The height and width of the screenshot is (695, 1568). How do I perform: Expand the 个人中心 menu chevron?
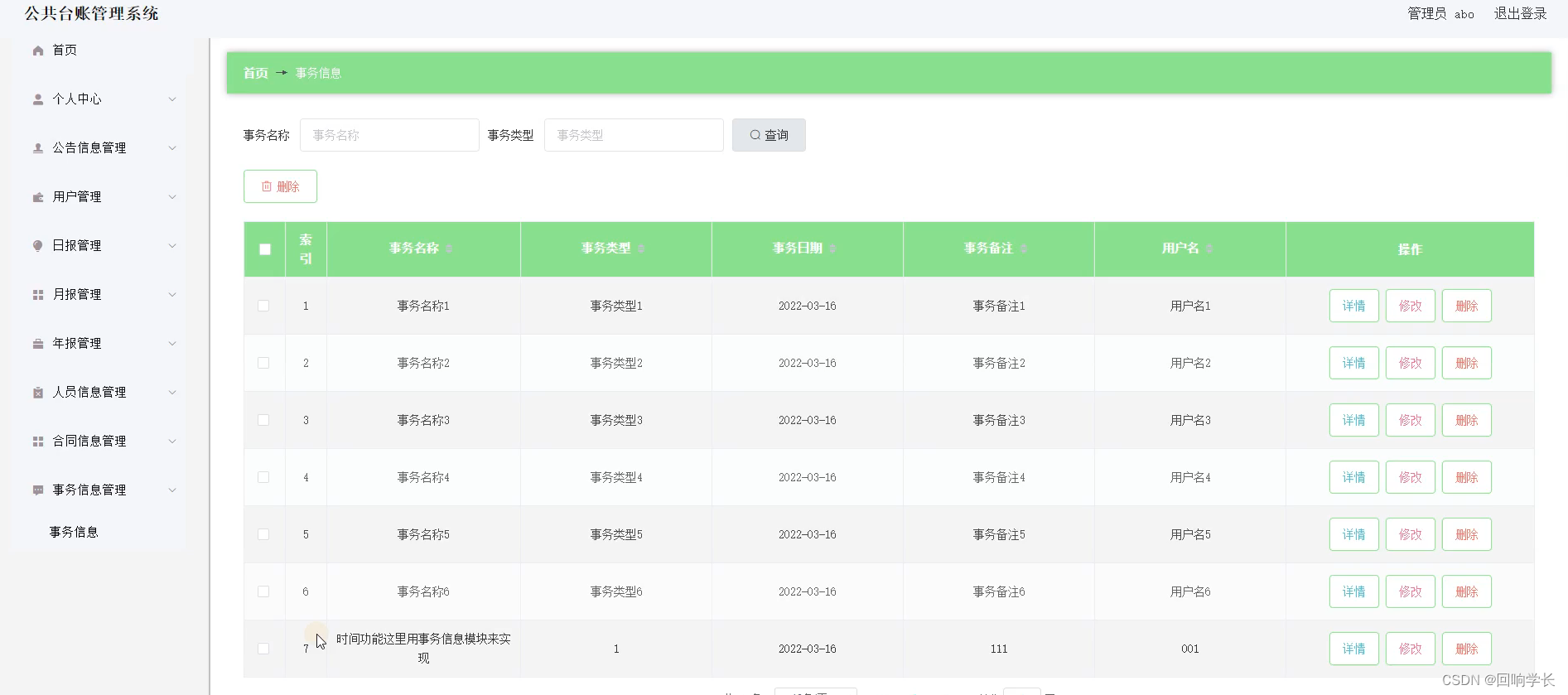coord(172,99)
